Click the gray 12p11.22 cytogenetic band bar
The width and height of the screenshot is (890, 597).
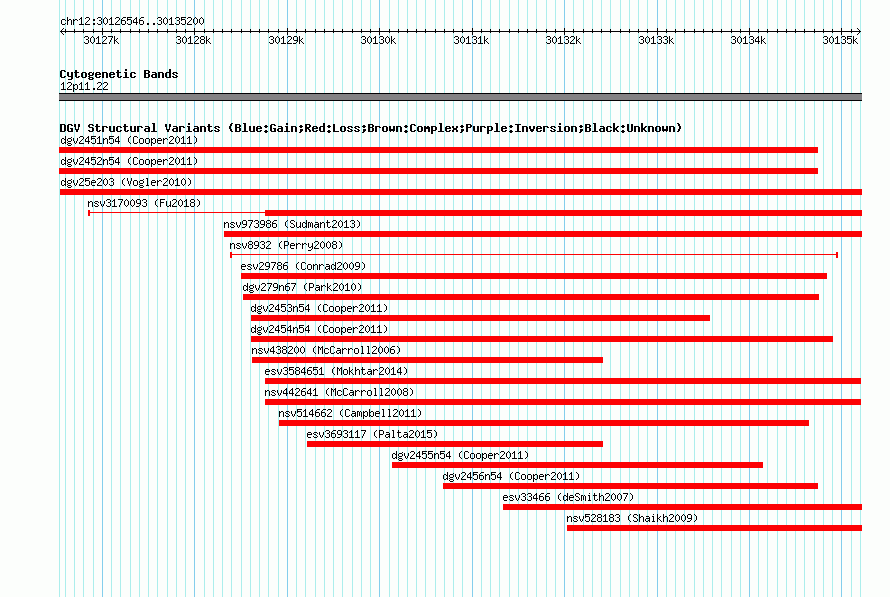pos(460,97)
